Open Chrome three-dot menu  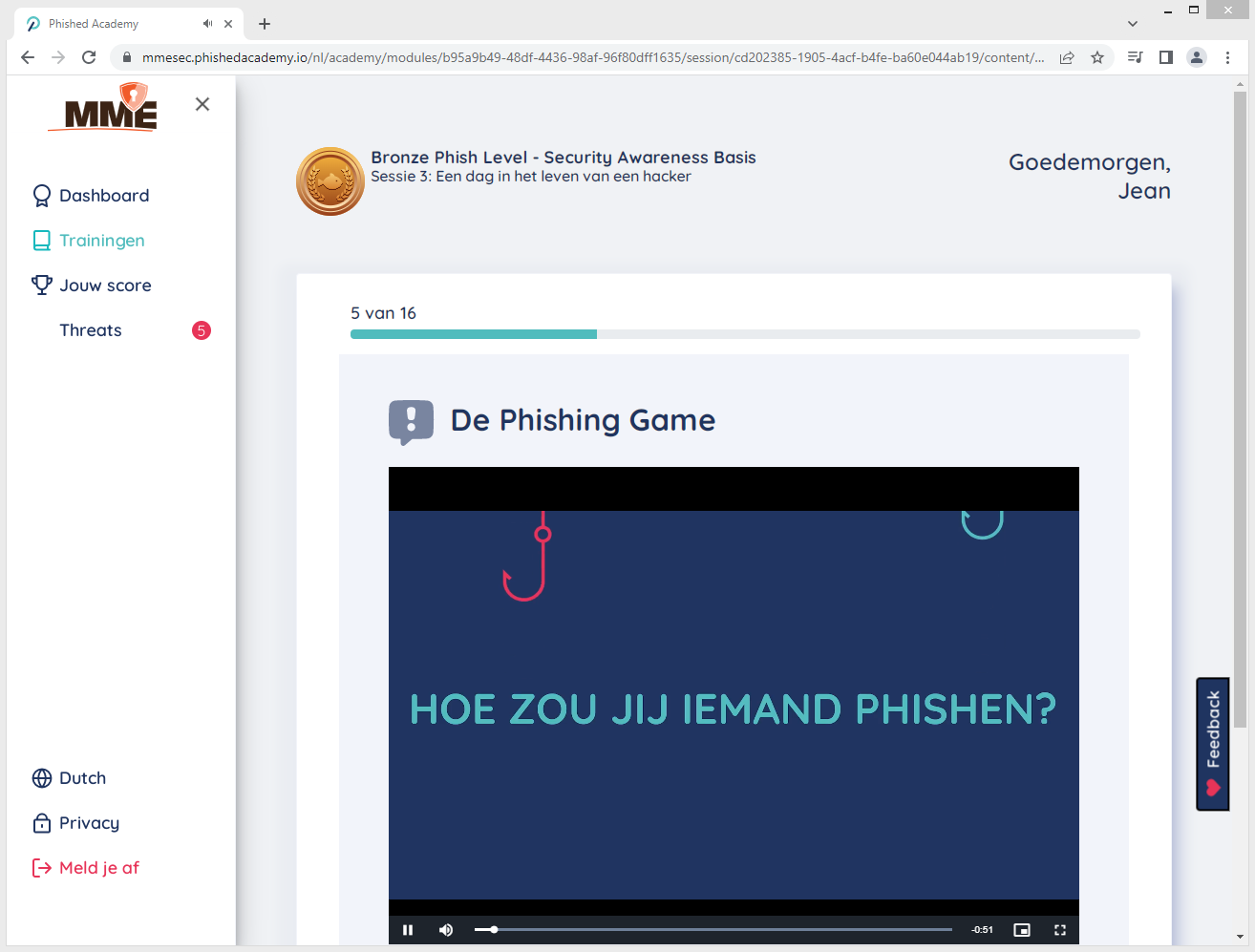pyautogui.click(x=1228, y=57)
